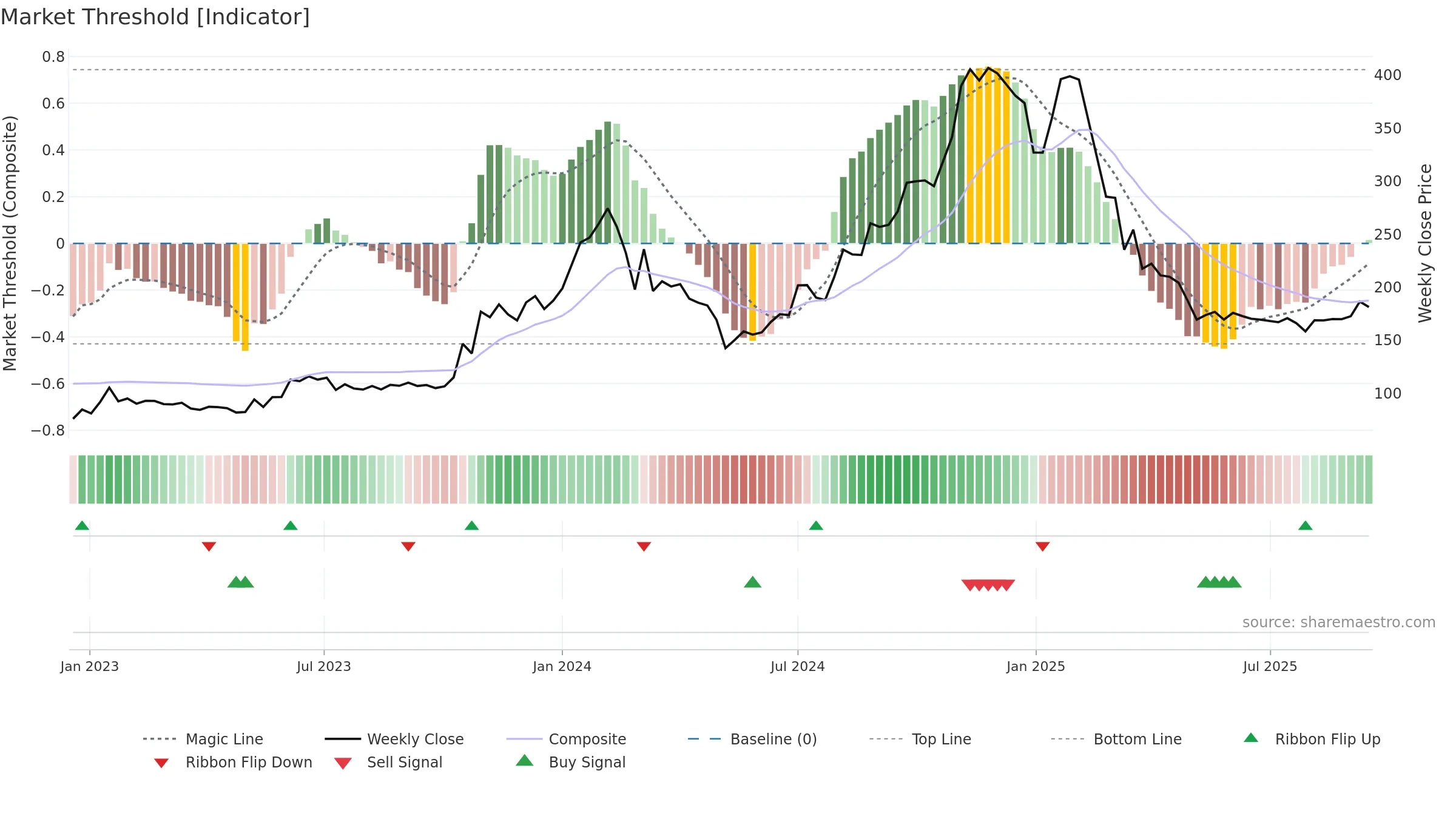Screen dimensions: 1456x819
Task: Click the buy signal marker just before Jul 2024
Action: (752, 582)
